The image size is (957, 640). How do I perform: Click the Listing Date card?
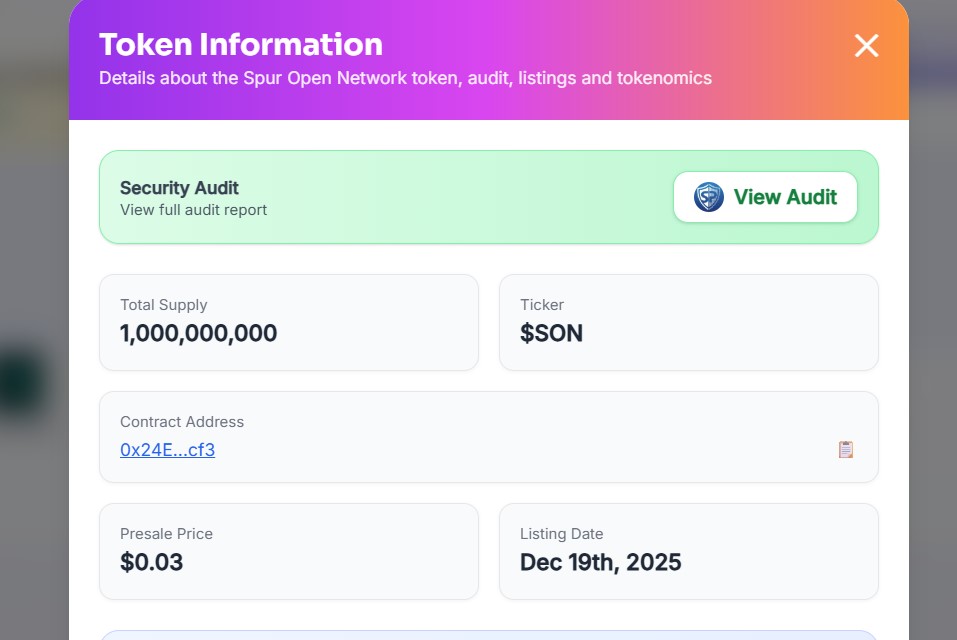pyautogui.click(x=688, y=551)
